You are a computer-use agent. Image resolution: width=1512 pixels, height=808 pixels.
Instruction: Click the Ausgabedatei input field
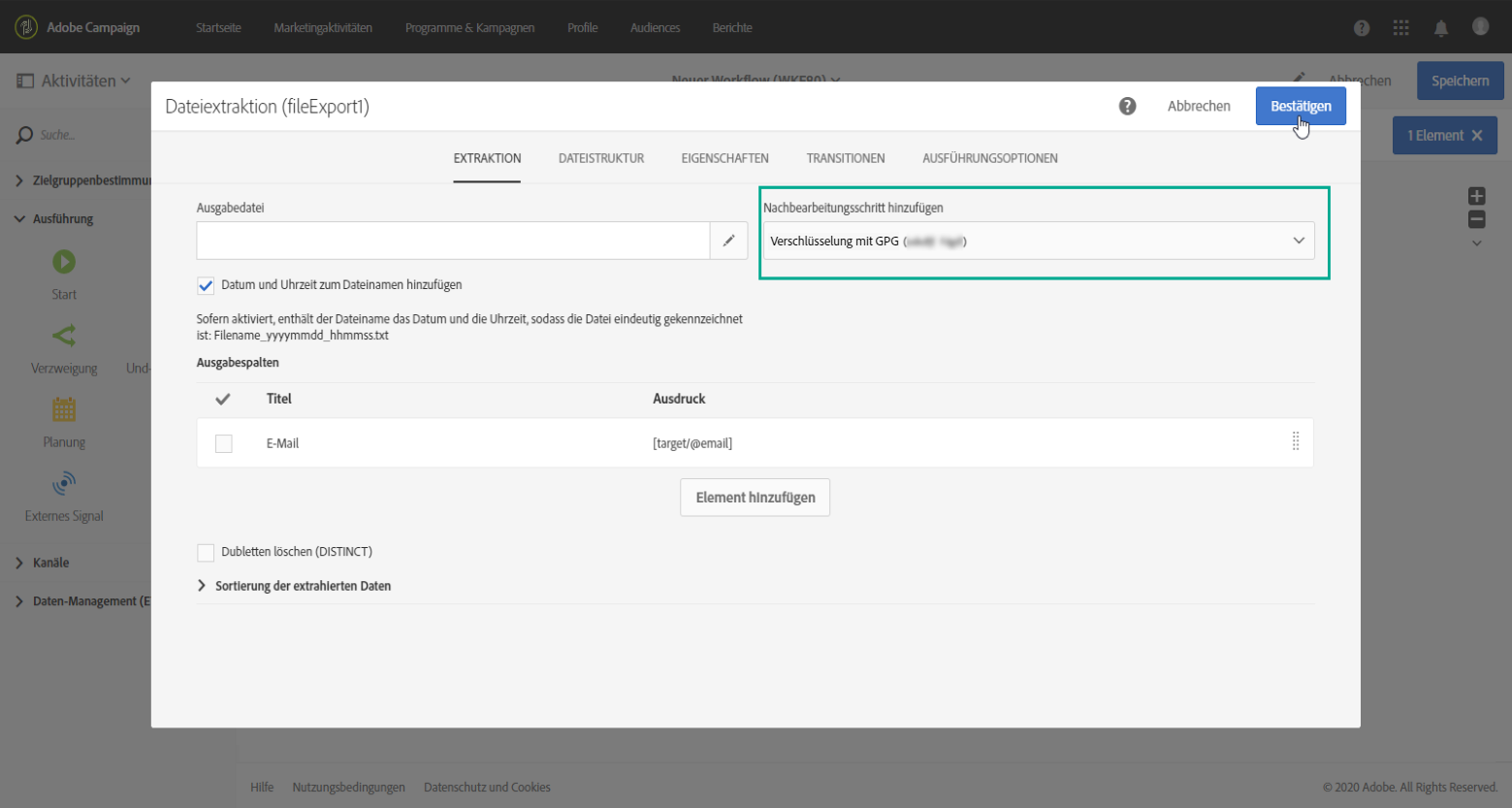point(453,241)
